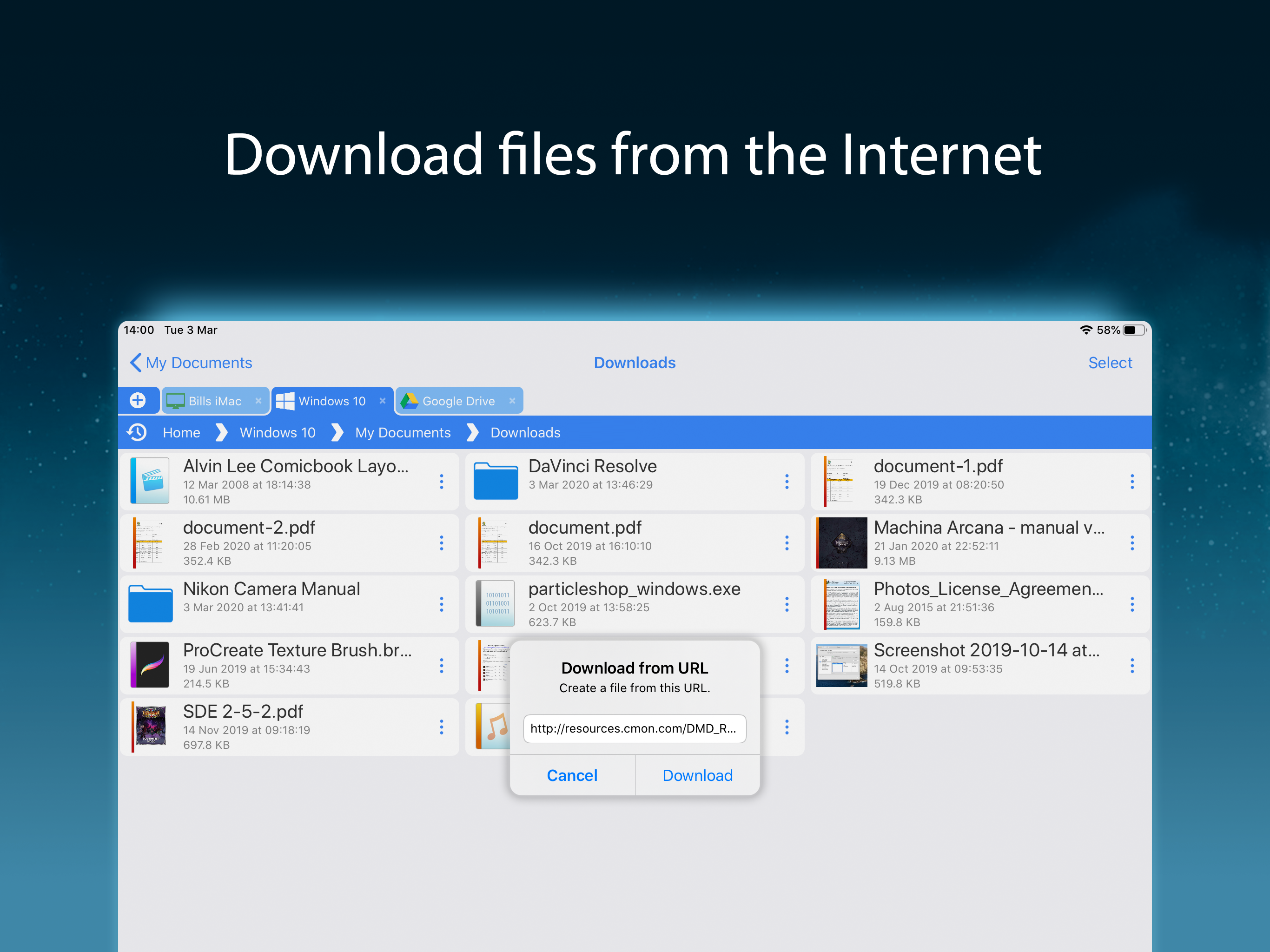Close the Bills iMac tab
The height and width of the screenshot is (952, 1270).
coord(258,401)
